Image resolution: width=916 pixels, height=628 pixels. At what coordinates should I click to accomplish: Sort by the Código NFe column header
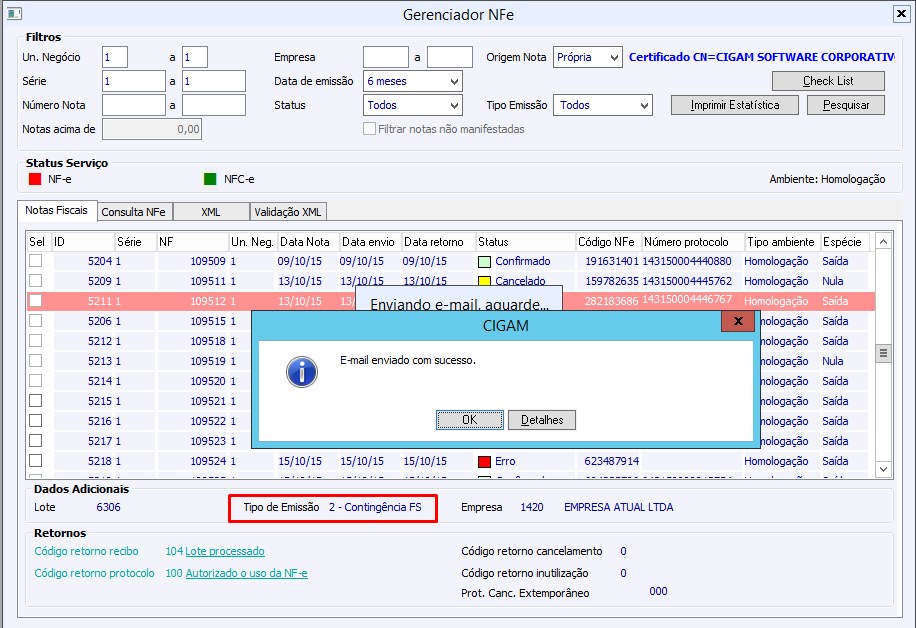[609, 242]
